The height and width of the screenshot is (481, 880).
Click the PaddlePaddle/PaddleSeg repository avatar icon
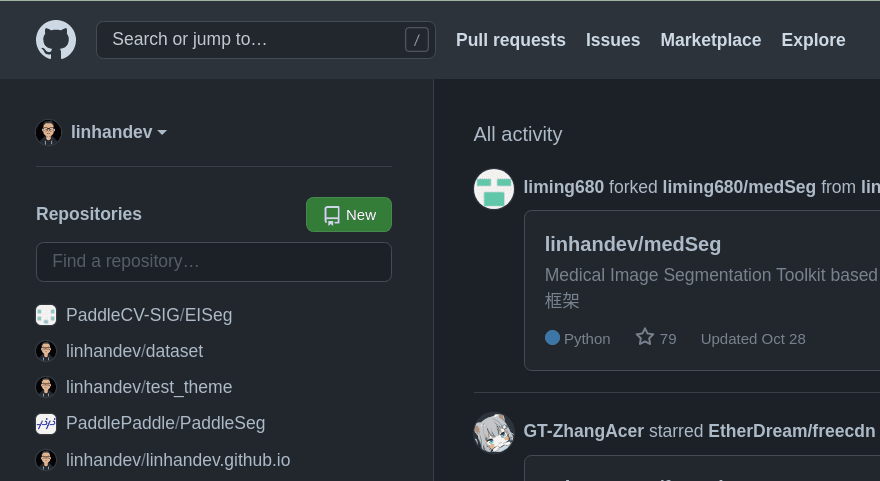pos(46,424)
